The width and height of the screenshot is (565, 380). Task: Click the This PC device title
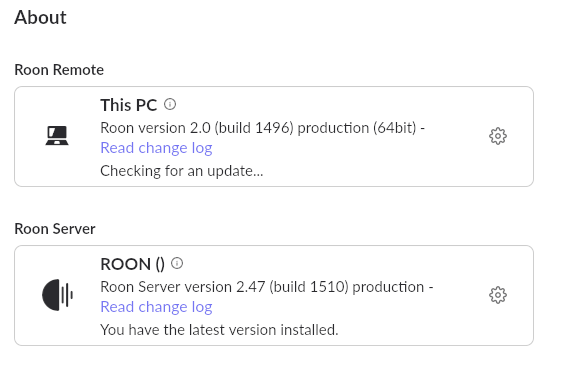tap(129, 105)
